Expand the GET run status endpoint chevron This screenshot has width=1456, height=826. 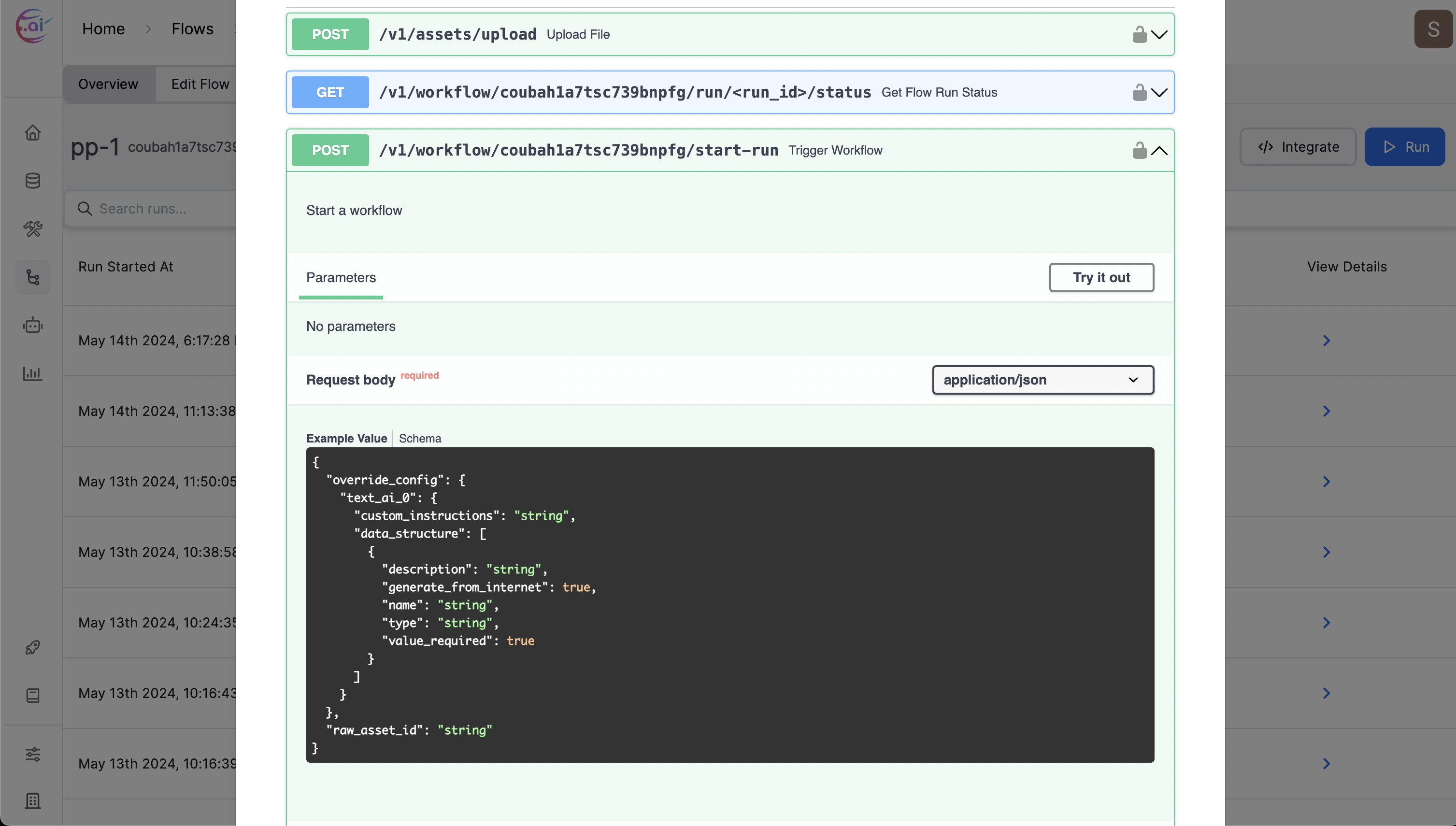tap(1159, 92)
